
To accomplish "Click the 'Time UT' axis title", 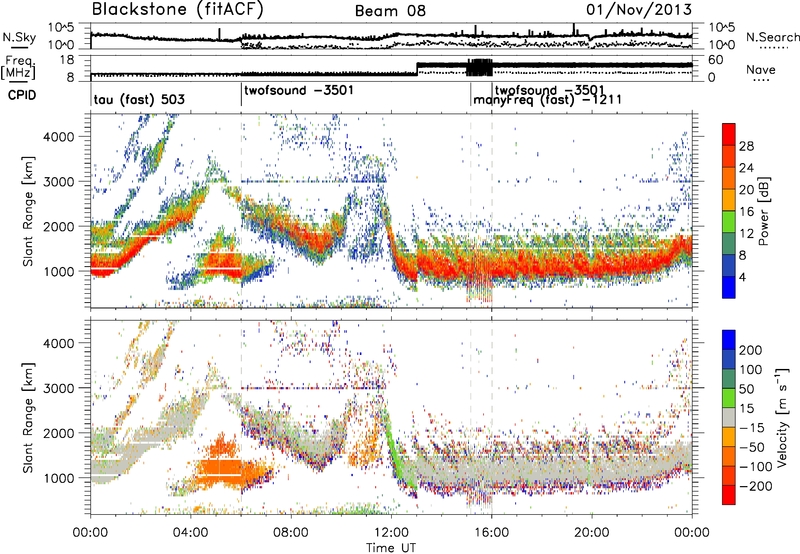I will click(x=391, y=548).
